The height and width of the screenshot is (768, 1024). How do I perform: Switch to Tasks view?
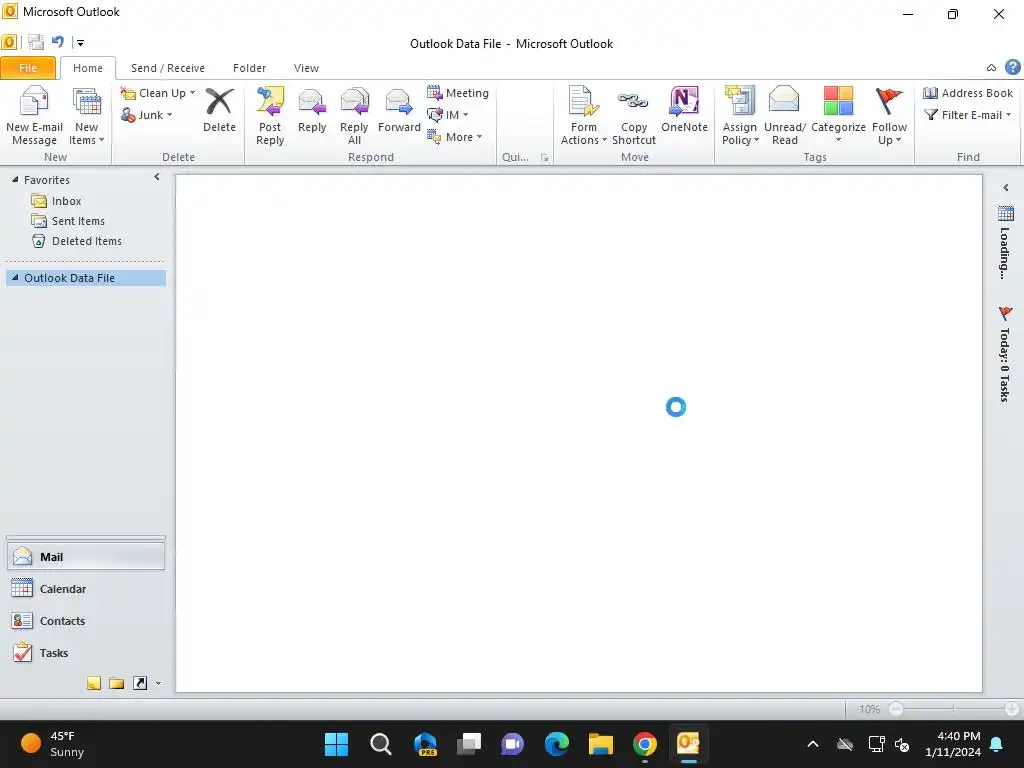click(86, 653)
